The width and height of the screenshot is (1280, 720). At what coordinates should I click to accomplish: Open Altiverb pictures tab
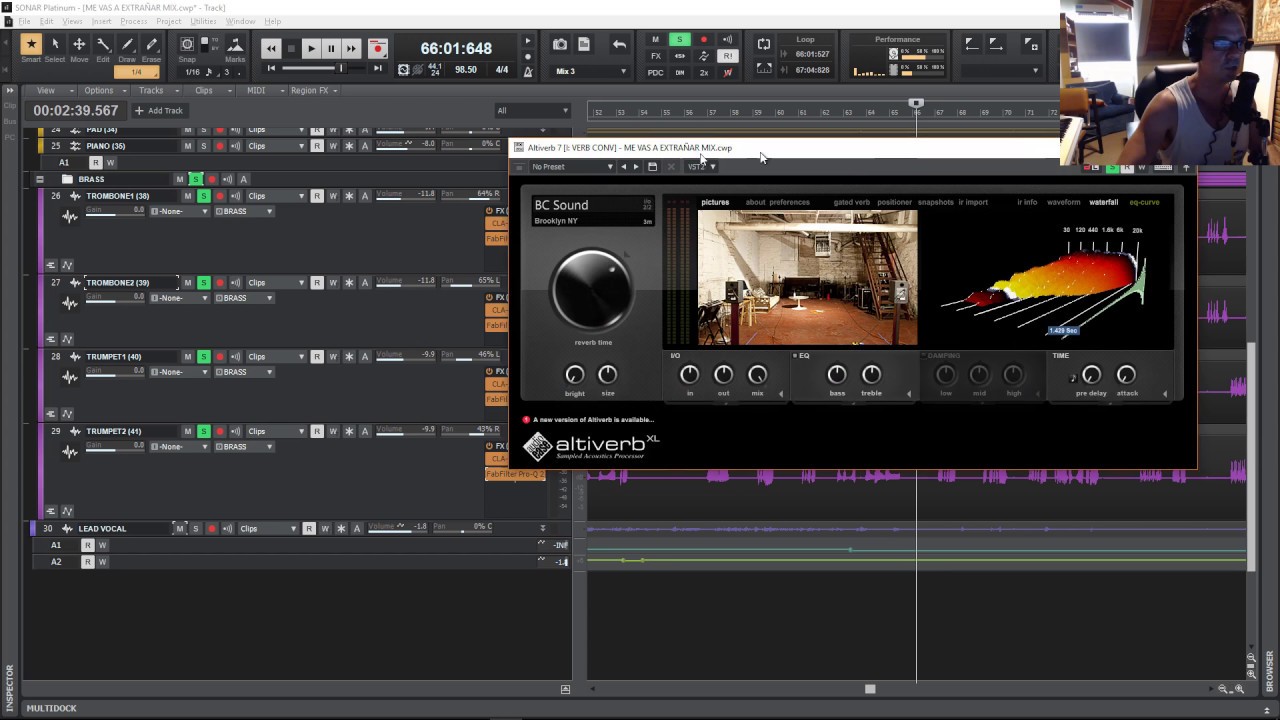point(715,202)
